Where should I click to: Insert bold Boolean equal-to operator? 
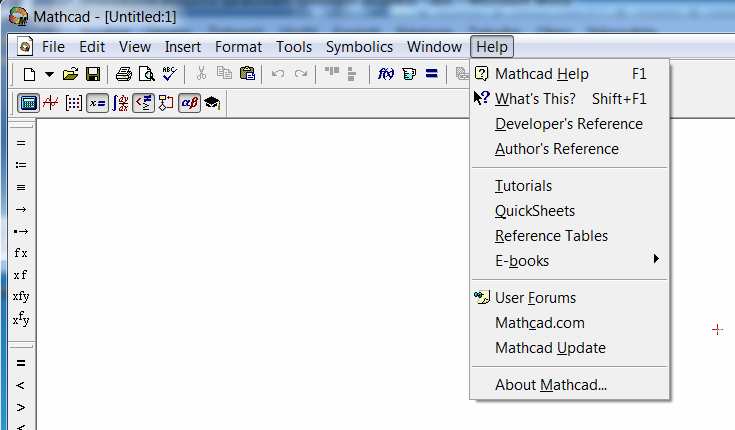click(x=21, y=363)
